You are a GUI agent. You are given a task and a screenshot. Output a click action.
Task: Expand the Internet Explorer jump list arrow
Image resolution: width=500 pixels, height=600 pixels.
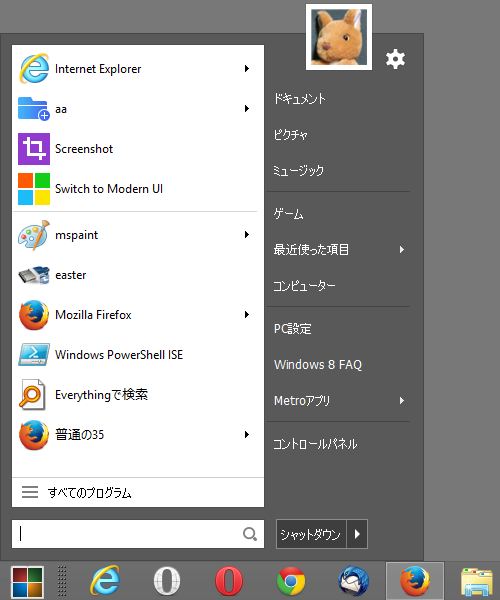point(247,69)
